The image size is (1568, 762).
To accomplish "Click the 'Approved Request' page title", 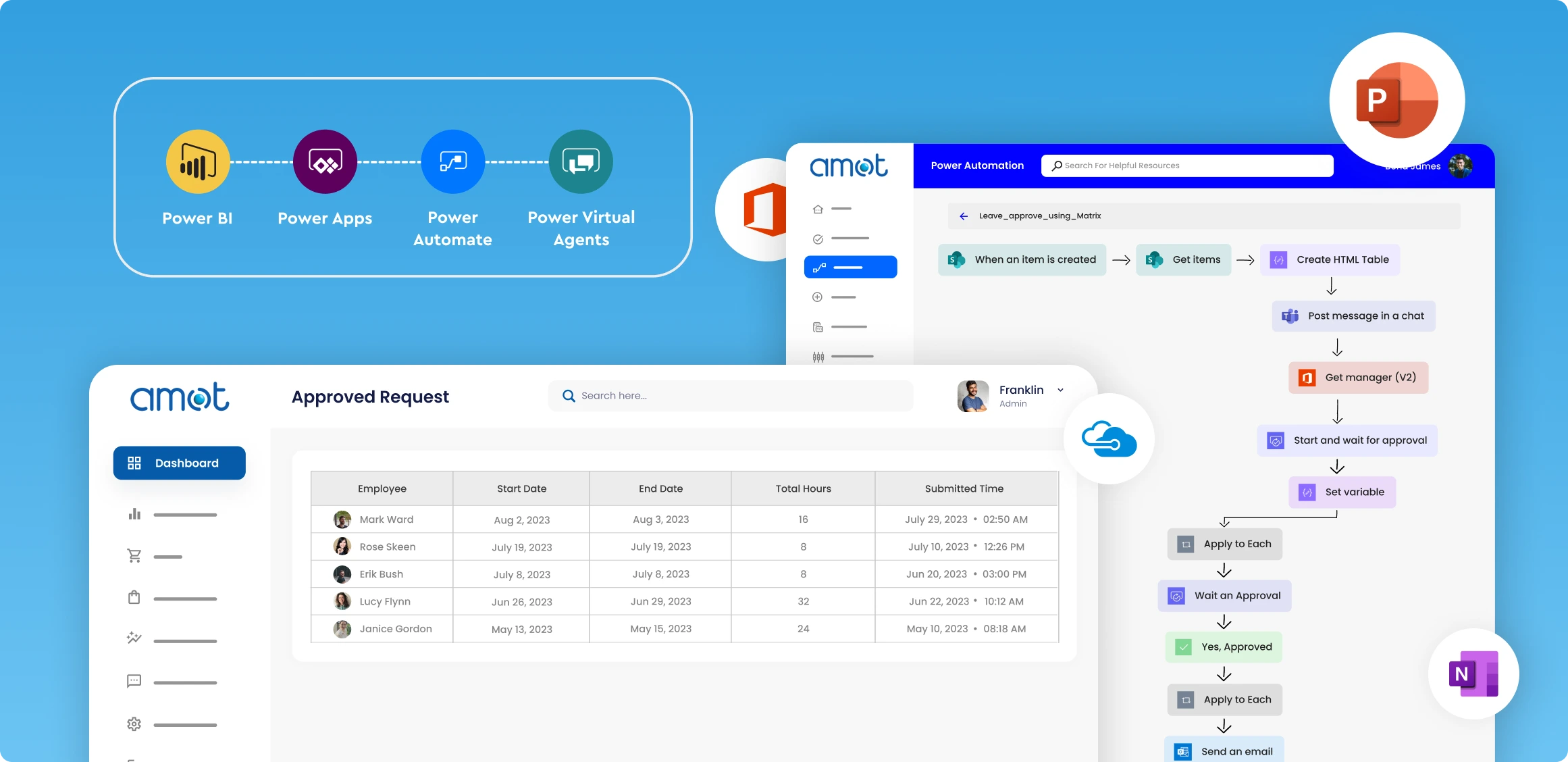I will click(370, 397).
